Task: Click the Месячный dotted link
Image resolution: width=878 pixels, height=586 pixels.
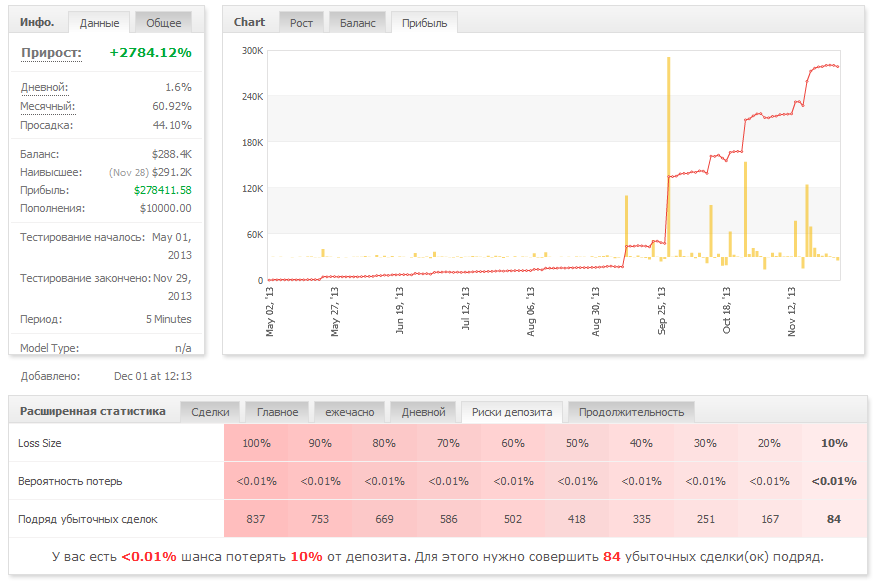Action: point(47,106)
